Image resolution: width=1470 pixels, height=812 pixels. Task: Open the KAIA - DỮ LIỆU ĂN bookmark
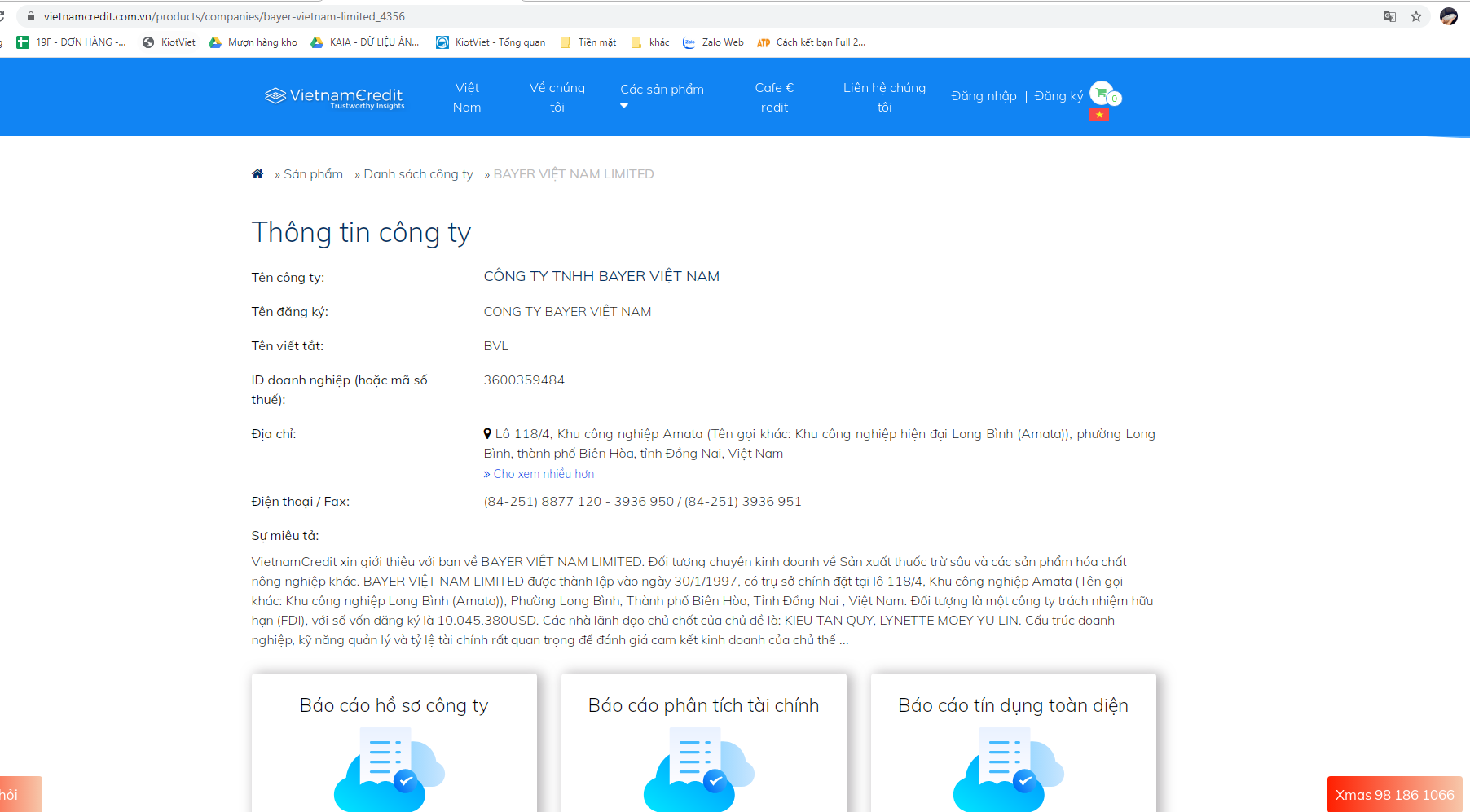coord(365,42)
